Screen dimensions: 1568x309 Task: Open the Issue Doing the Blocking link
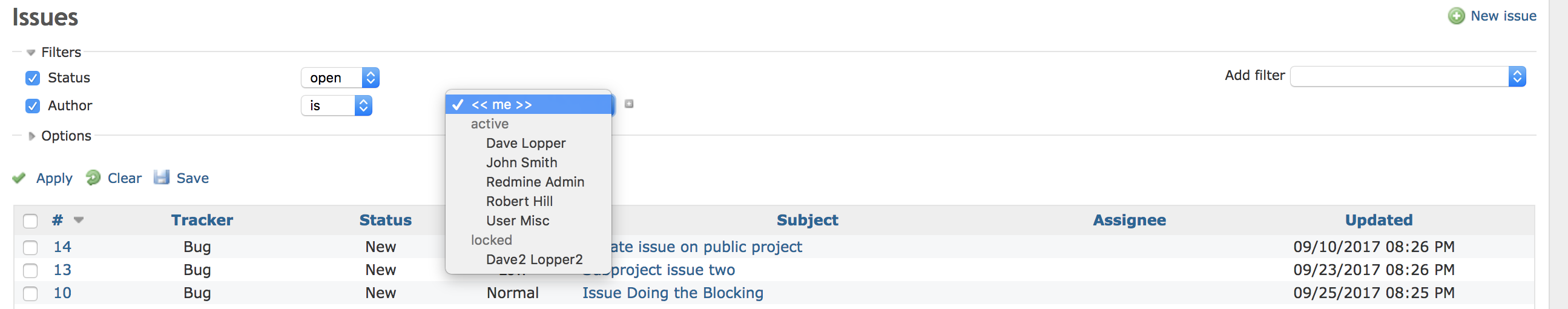click(x=672, y=293)
